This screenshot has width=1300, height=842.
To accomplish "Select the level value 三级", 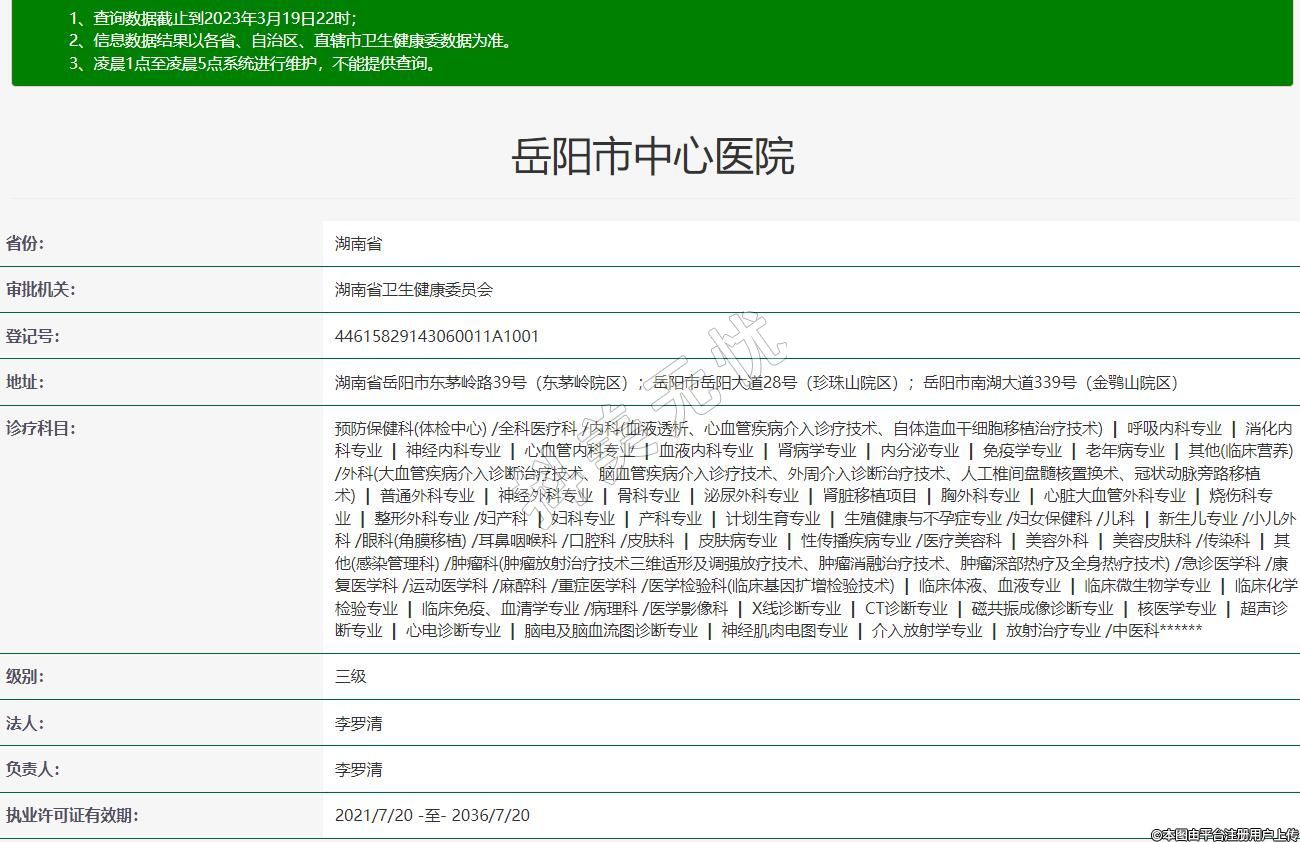I will pos(351,676).
